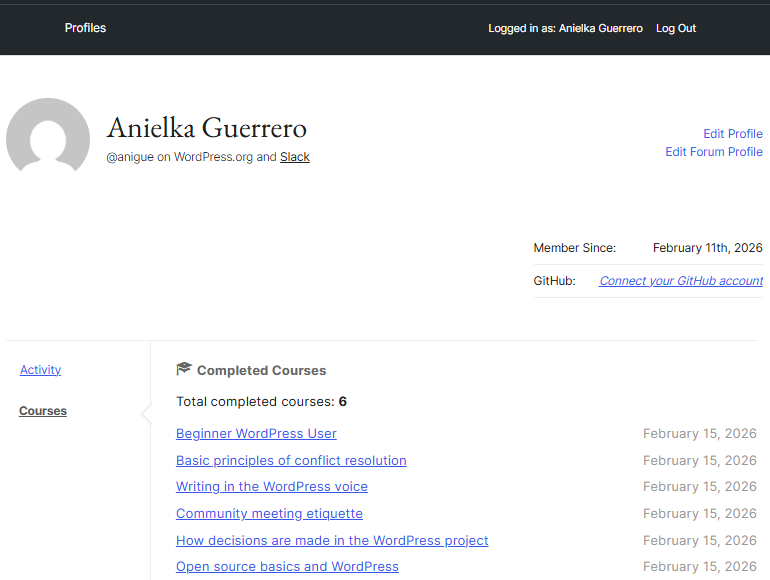Open Writing in the WordPress voice course
The width and height of the screenshot is (770, 580).
(272, 486)
